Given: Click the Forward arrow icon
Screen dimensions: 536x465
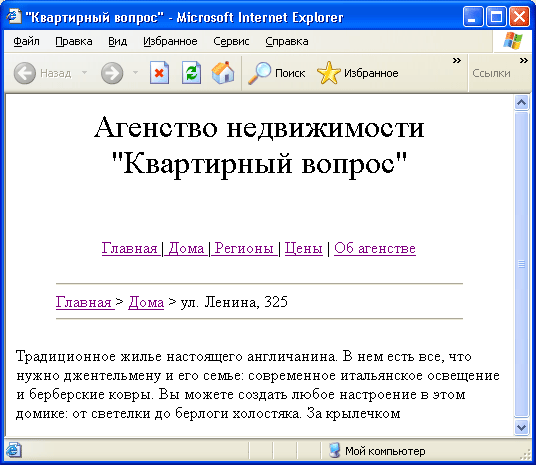Looking at the screenshot, I should 112,73.
